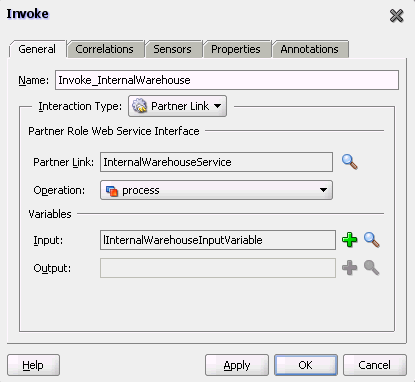415x382 pixels.
Task: Confirm with the OK button
Action: (306, 365)
